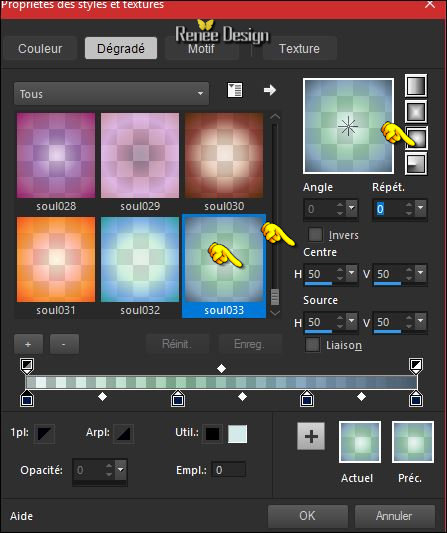Image resolution: width=447 pixels, height=533 pixels.
Task: Enable the Invers checkbox
Action: [x=315, y=235]
